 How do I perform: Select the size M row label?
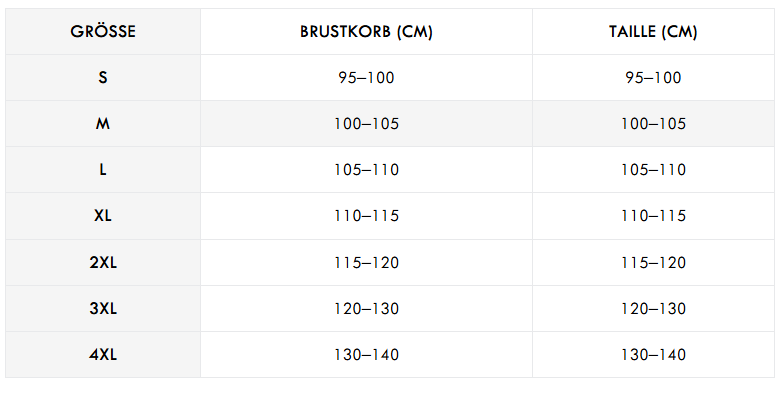point(103,124)
